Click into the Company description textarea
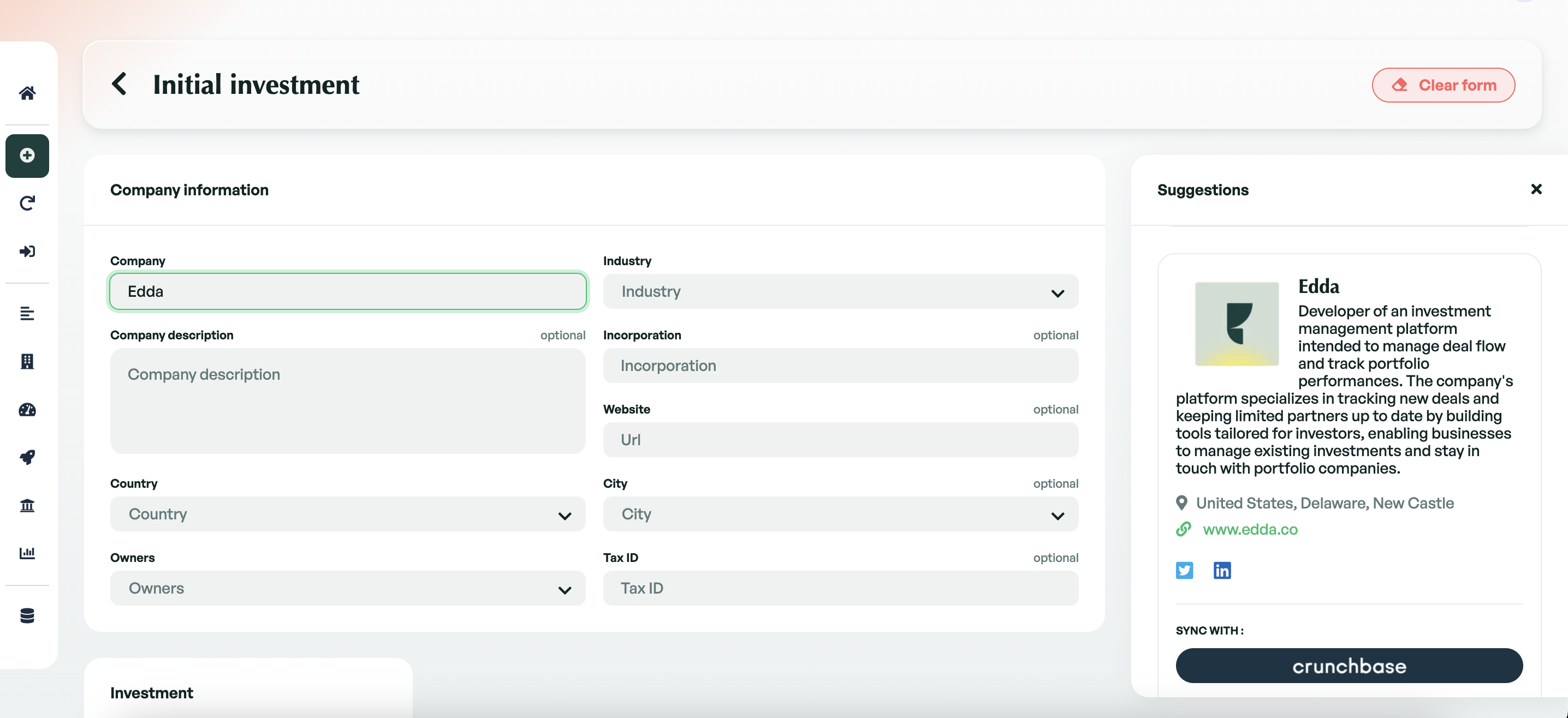 click(348, 401)
